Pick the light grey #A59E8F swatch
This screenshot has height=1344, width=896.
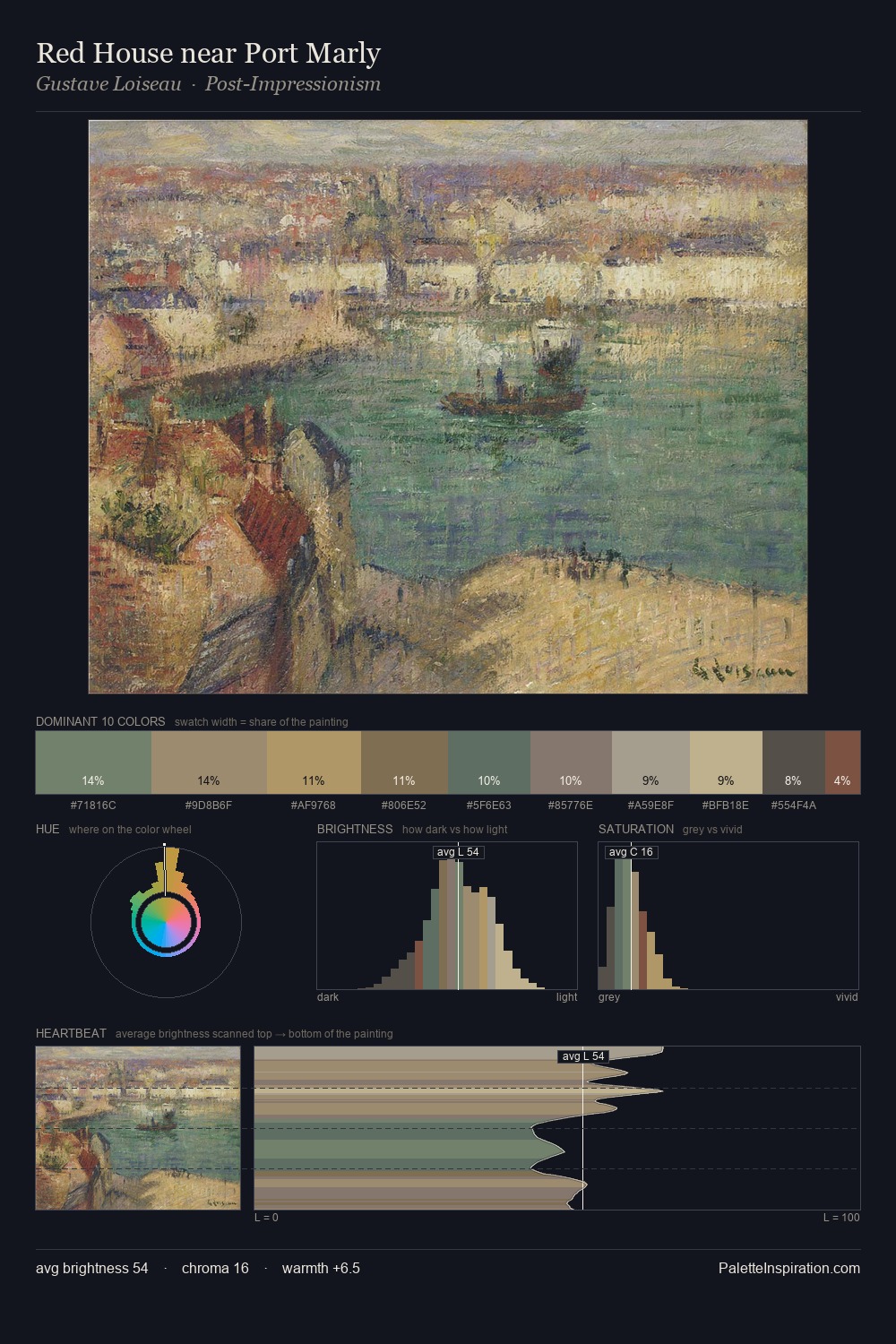tap(650, 762)
